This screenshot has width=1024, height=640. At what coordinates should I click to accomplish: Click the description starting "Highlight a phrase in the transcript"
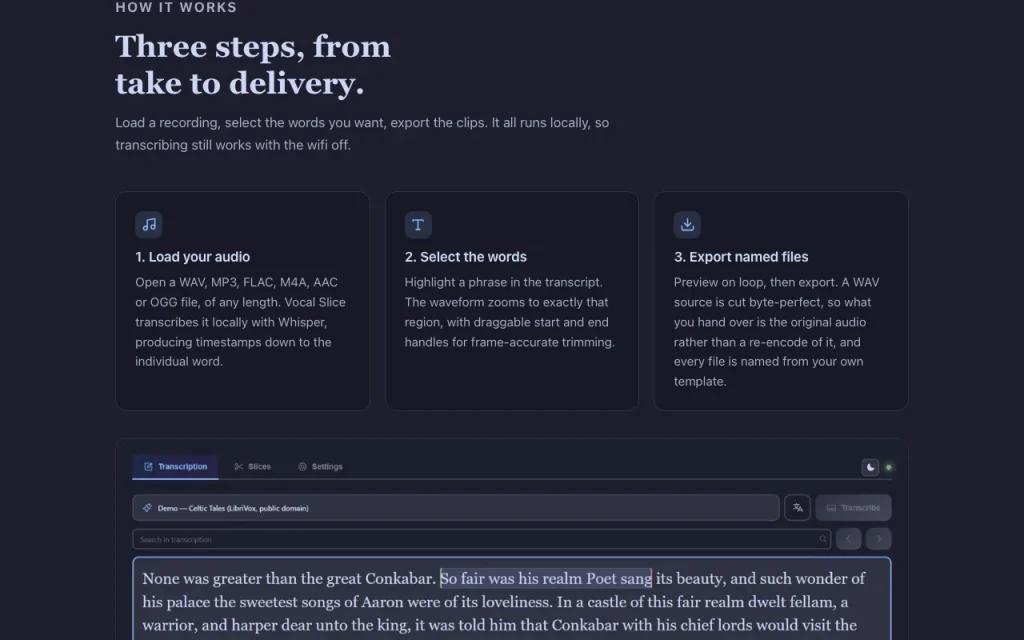coord(510,312)
